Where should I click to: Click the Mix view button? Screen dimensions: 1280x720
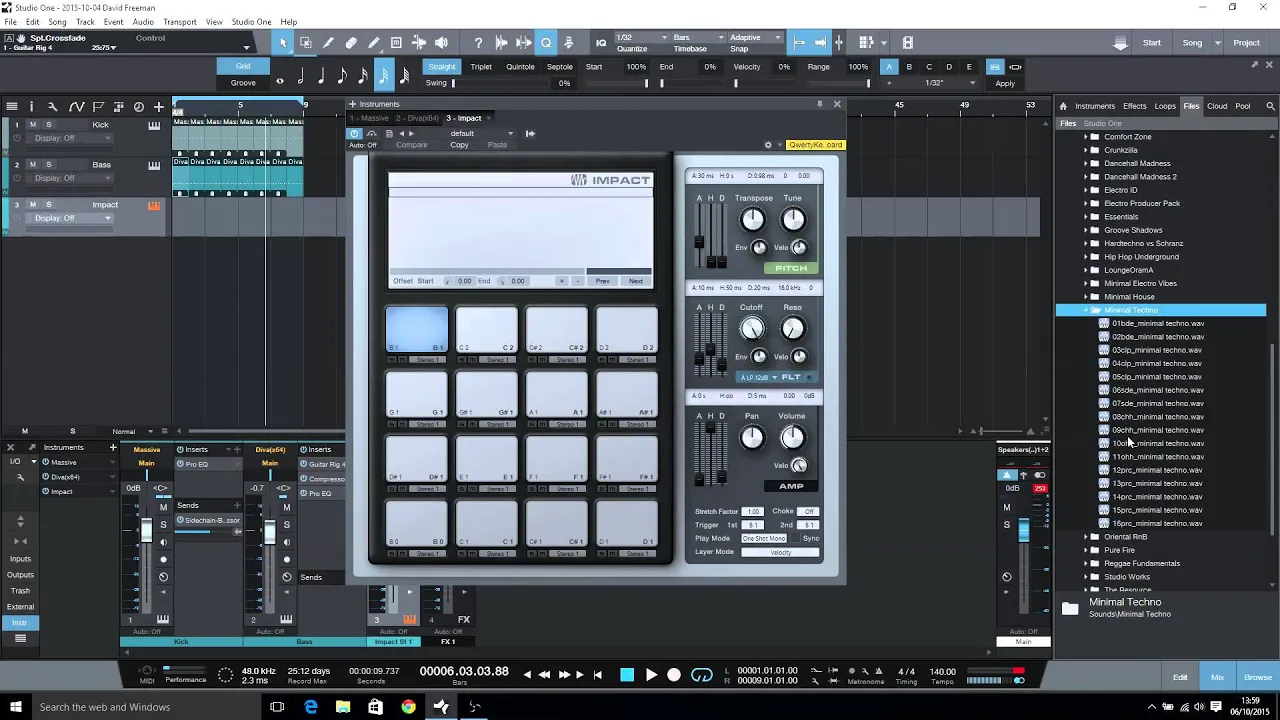(1217, 677)
